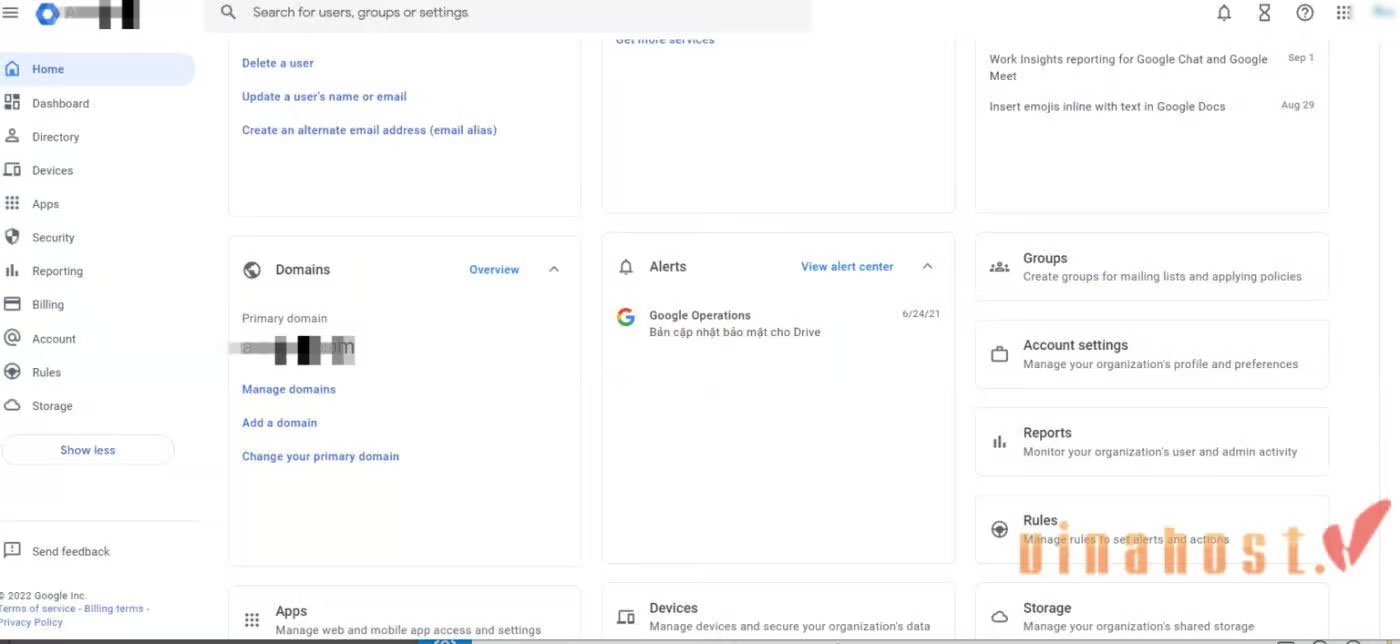
Task: Open the hourglass tasks icon
Action: coord(1264,13)
